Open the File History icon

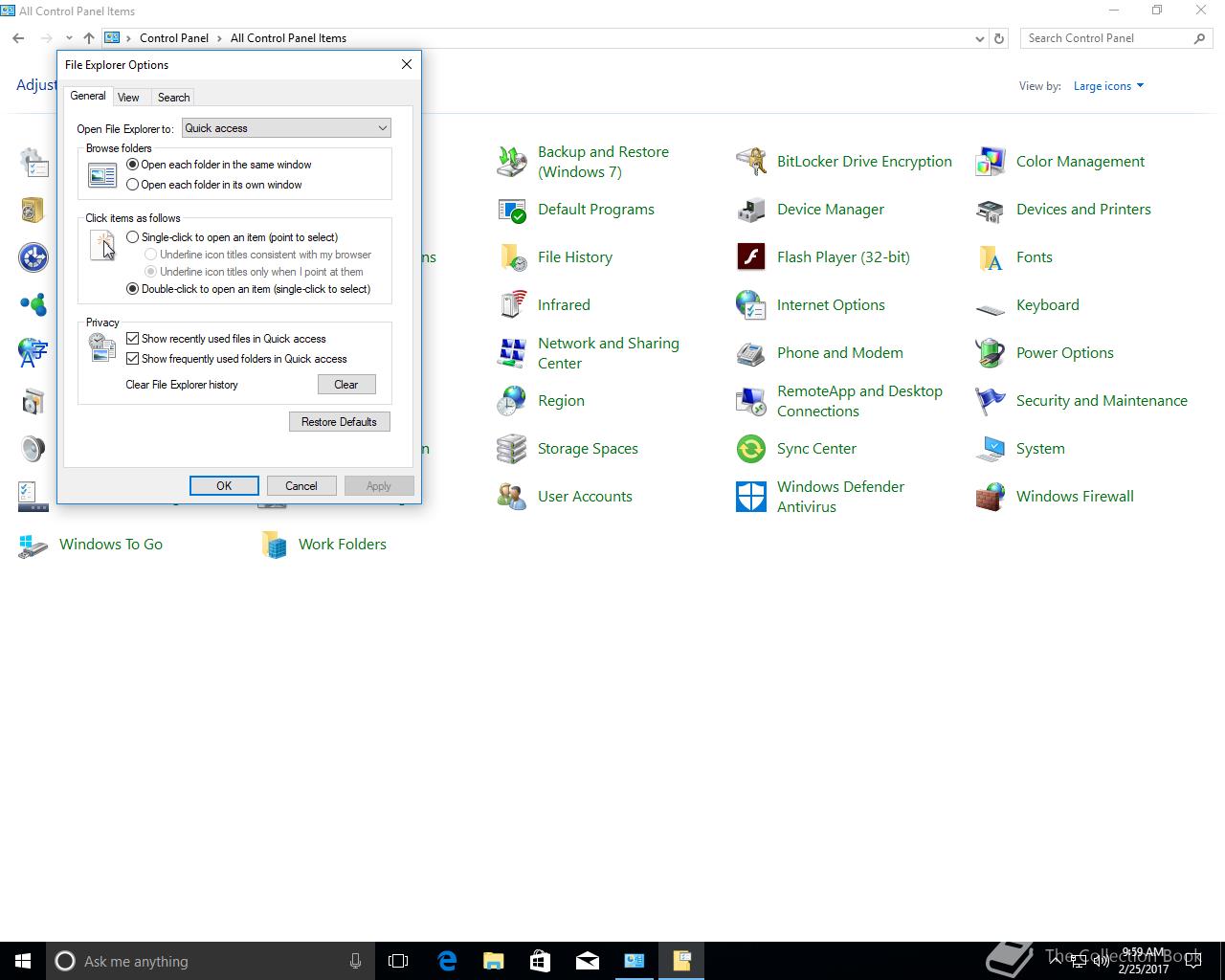click(512, 257)
